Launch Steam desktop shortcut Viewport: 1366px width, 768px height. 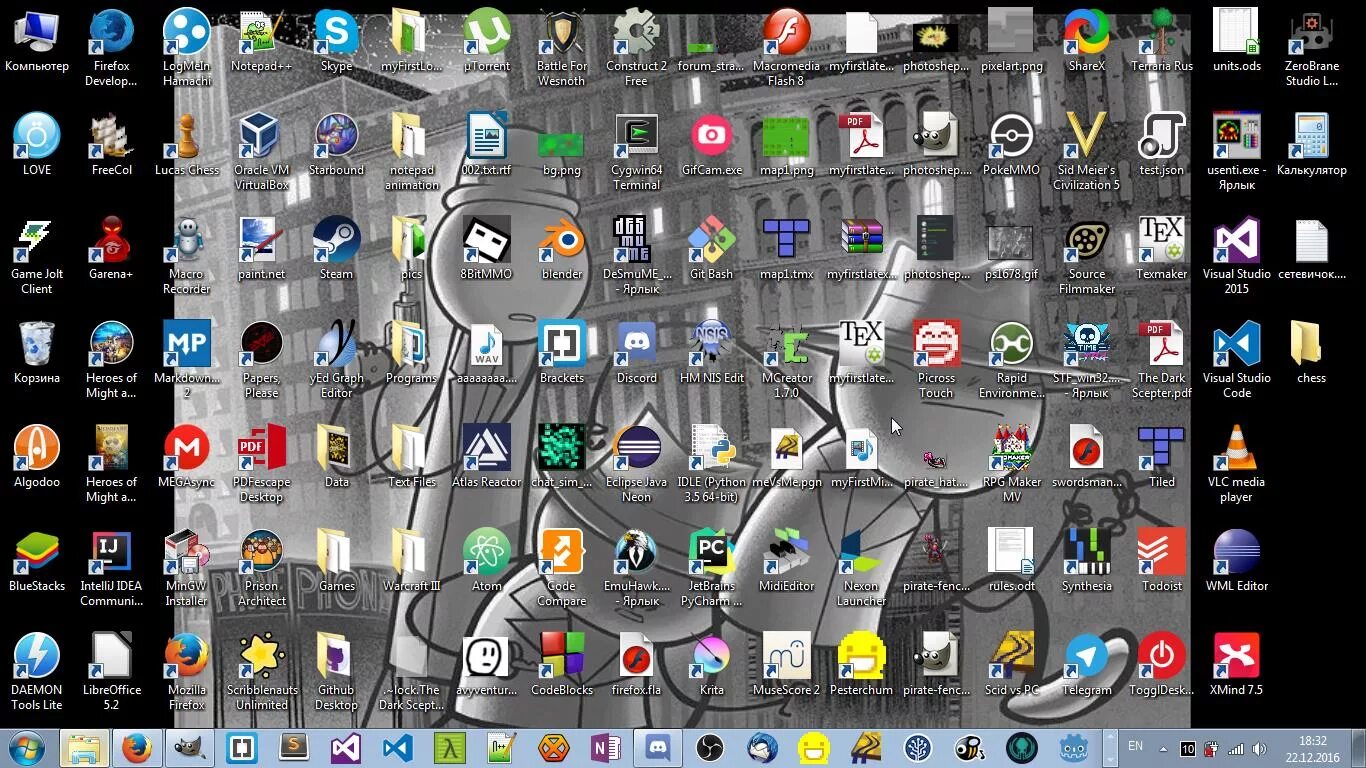point(337,250)
